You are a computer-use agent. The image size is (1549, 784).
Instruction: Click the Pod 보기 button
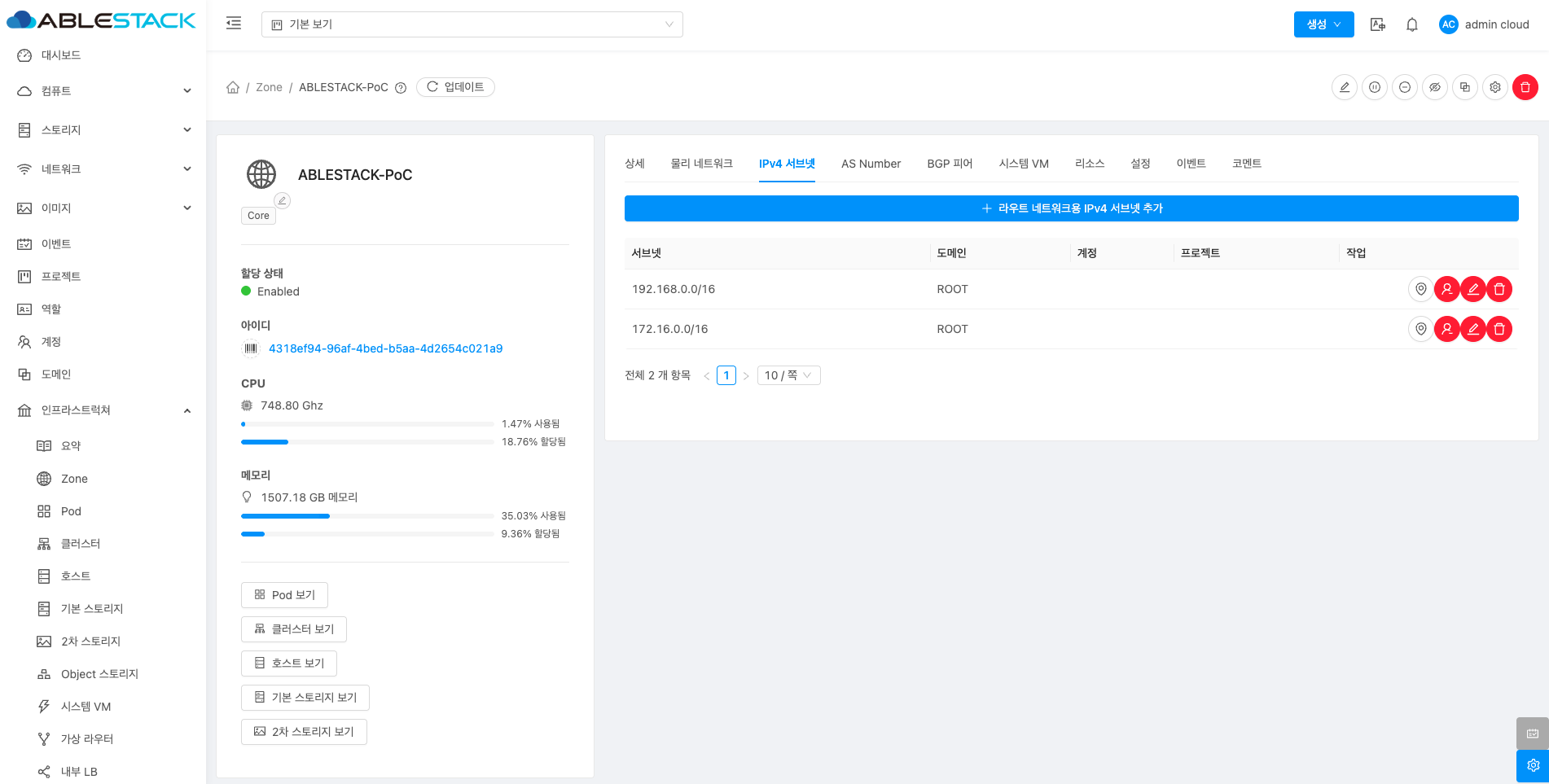tap(284, 595)
